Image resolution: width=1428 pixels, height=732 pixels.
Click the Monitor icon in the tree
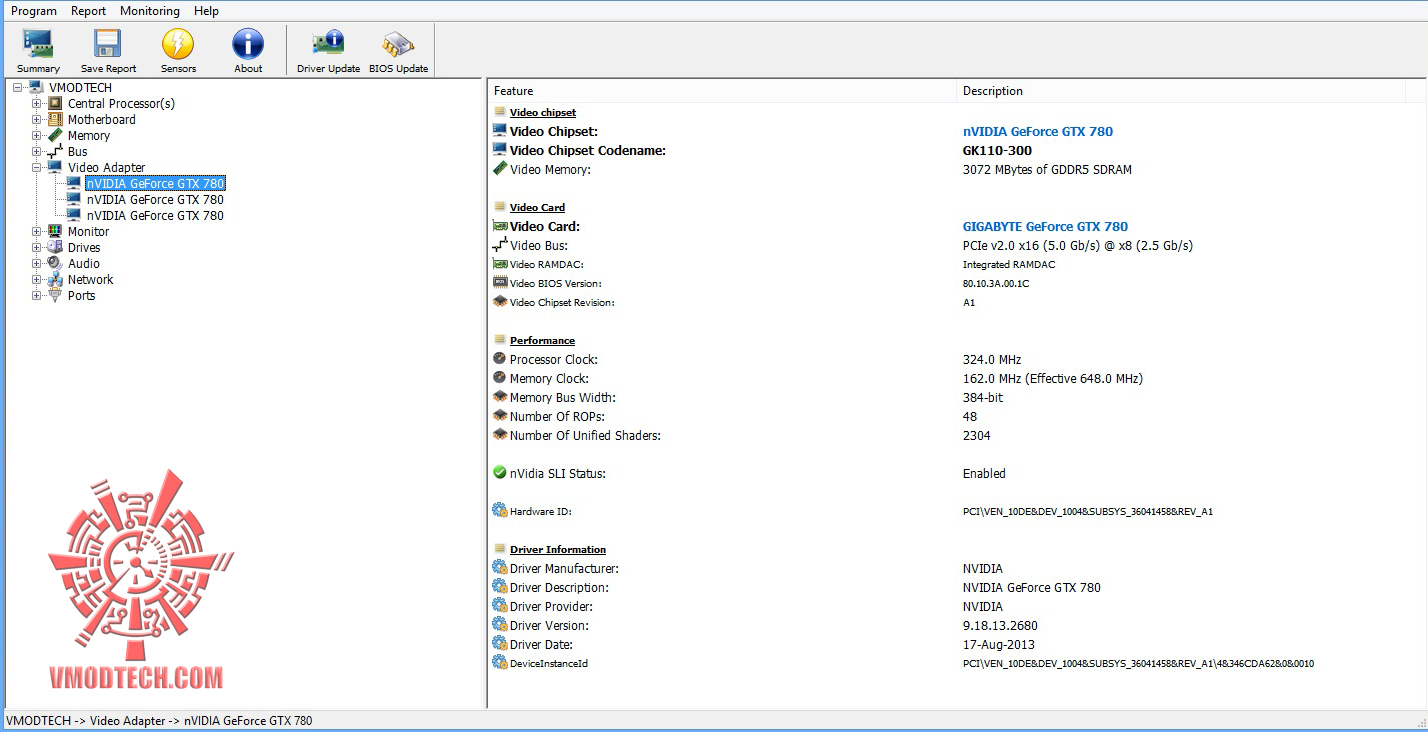pos(55,231)
